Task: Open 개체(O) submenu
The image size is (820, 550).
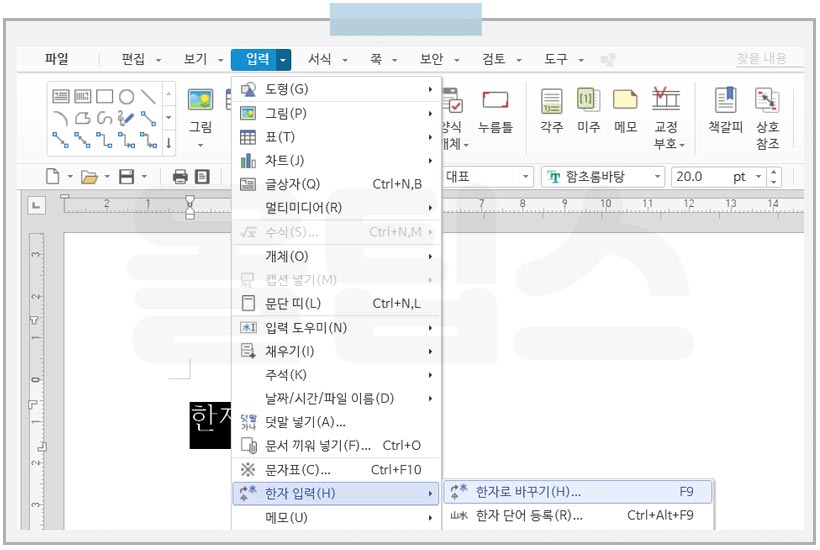Action: tap(336, 256)
